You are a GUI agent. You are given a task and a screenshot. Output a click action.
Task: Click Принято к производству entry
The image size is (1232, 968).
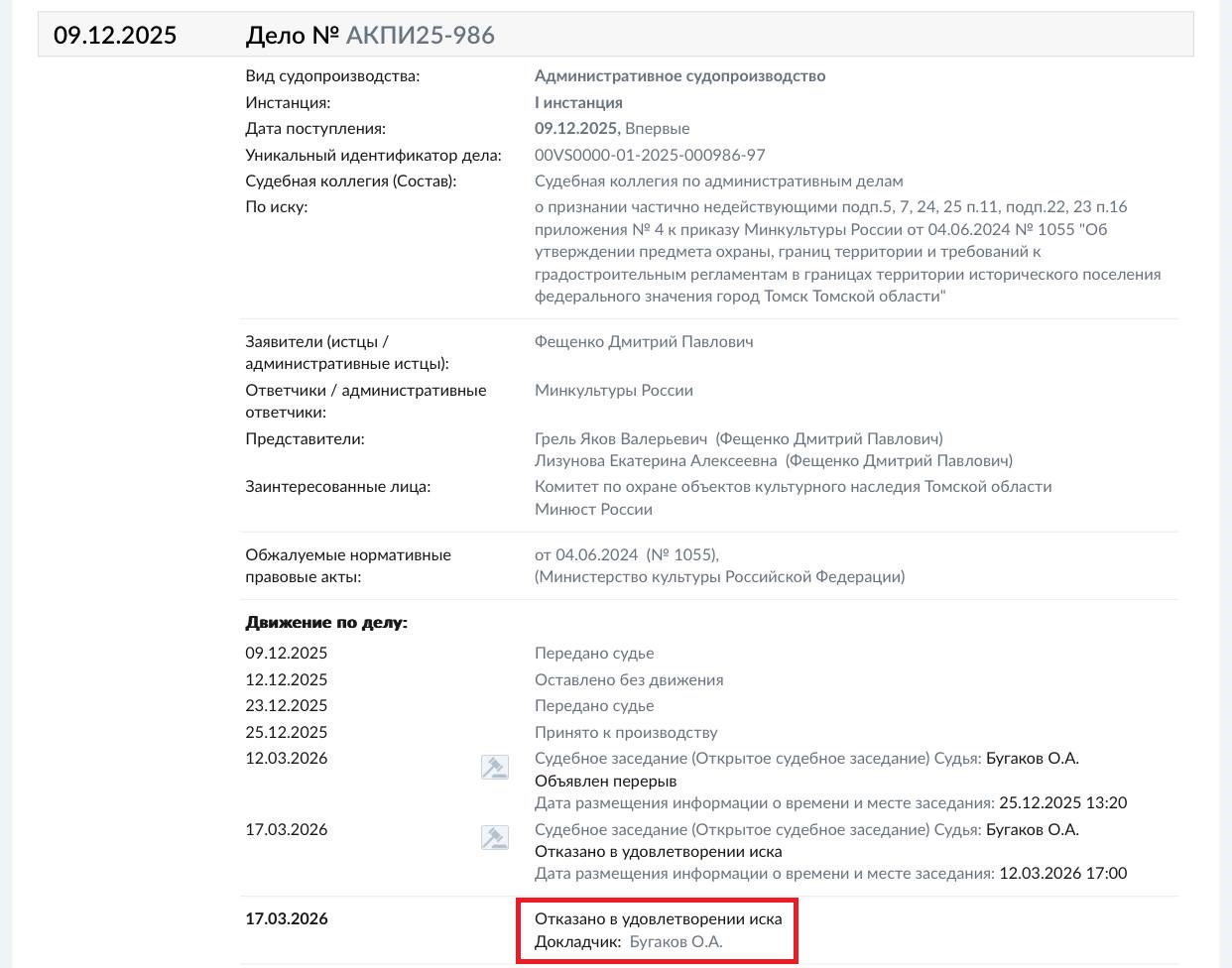[626, 733]
